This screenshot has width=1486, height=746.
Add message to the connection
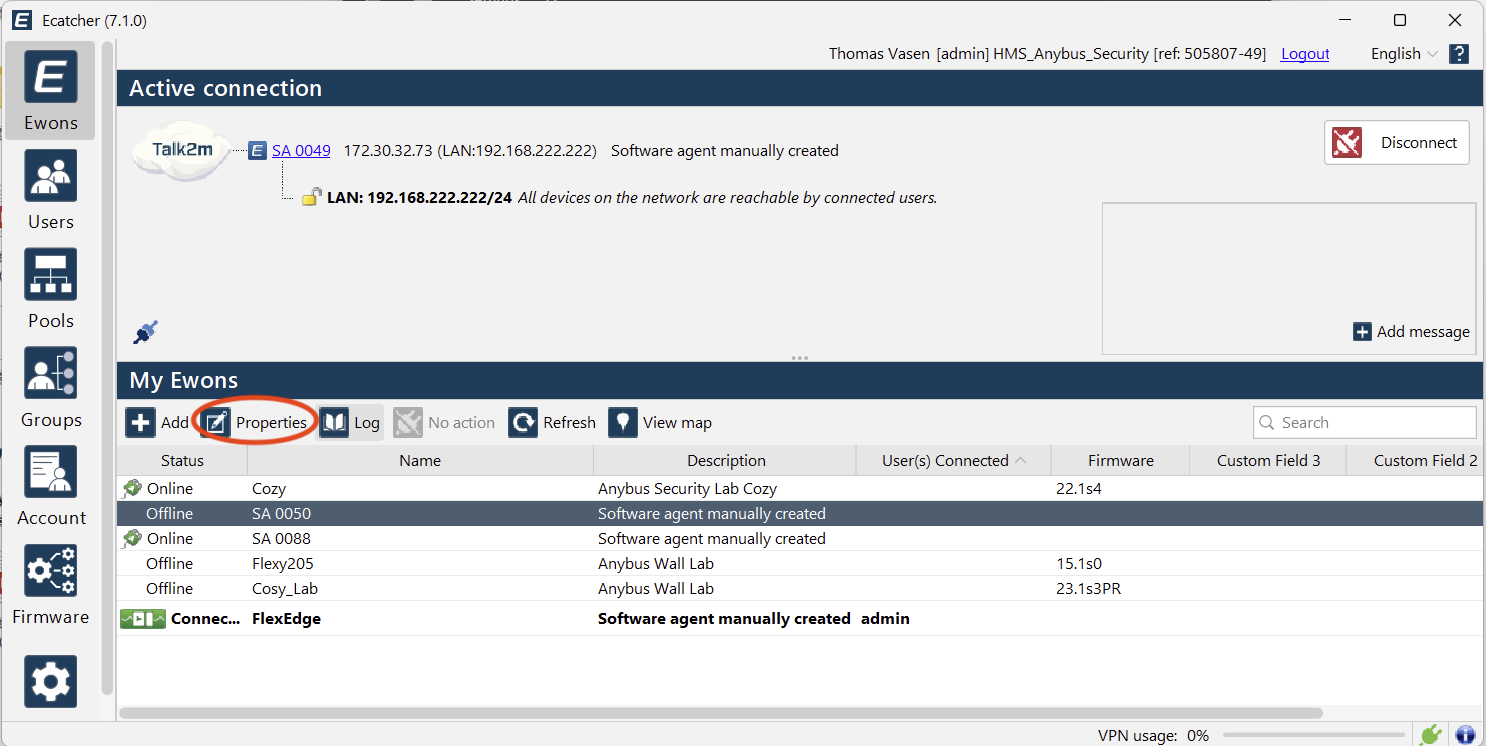click(x=1411, y=332)
